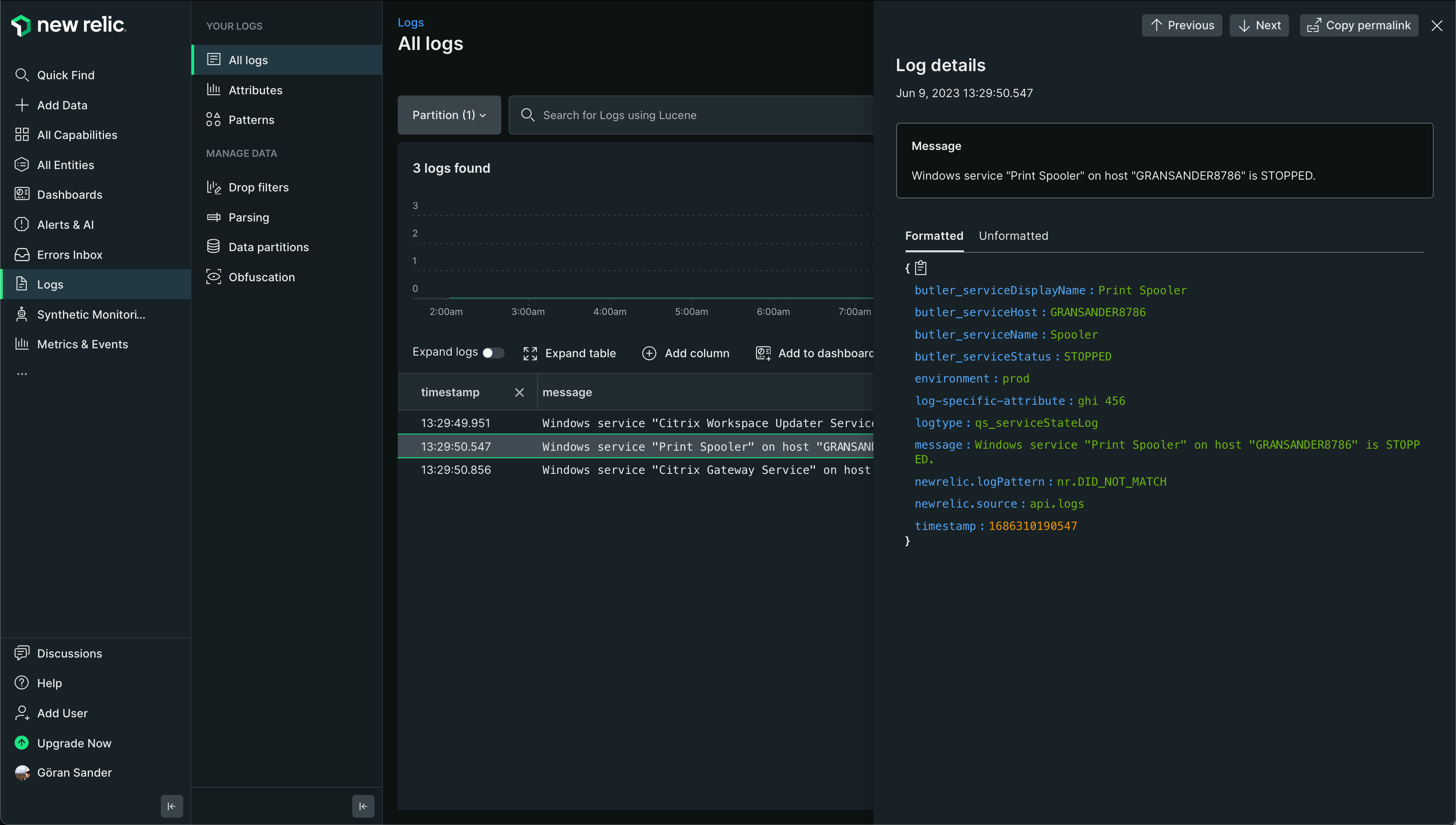
Task: Switch to the Unformatted tab
Action: [1013, 236]
